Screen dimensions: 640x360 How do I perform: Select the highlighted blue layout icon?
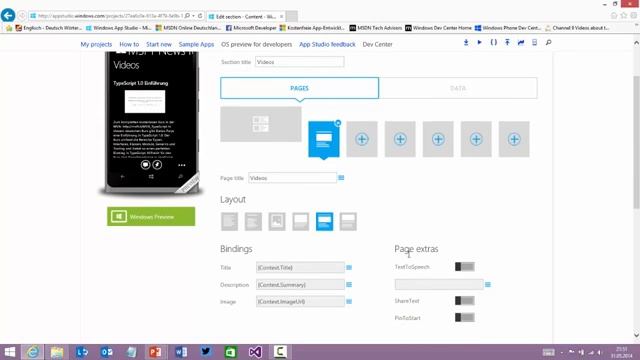coord(324,222)
